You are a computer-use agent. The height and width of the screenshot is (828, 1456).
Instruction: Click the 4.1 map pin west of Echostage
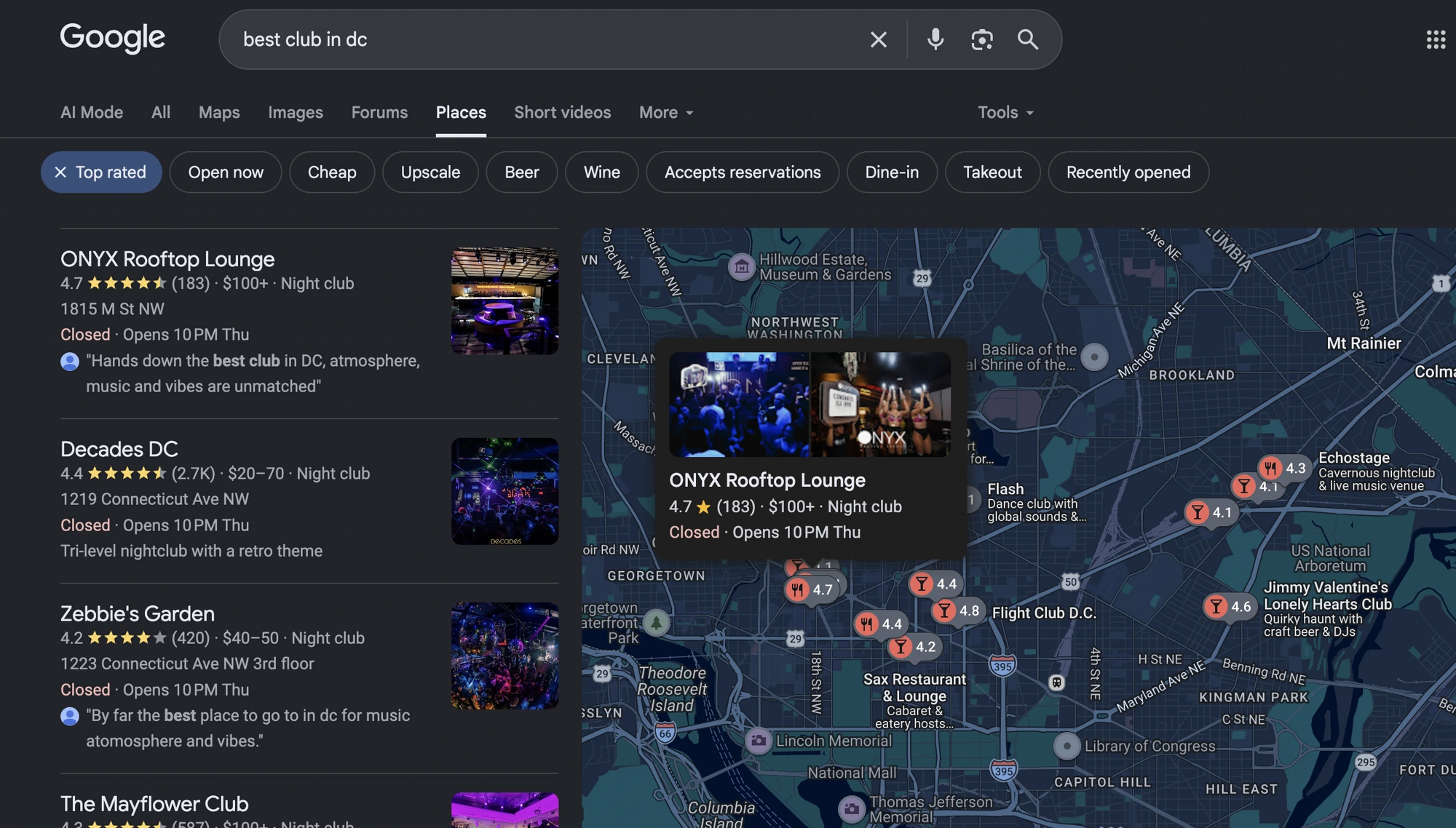click(x=1211, y=512)
